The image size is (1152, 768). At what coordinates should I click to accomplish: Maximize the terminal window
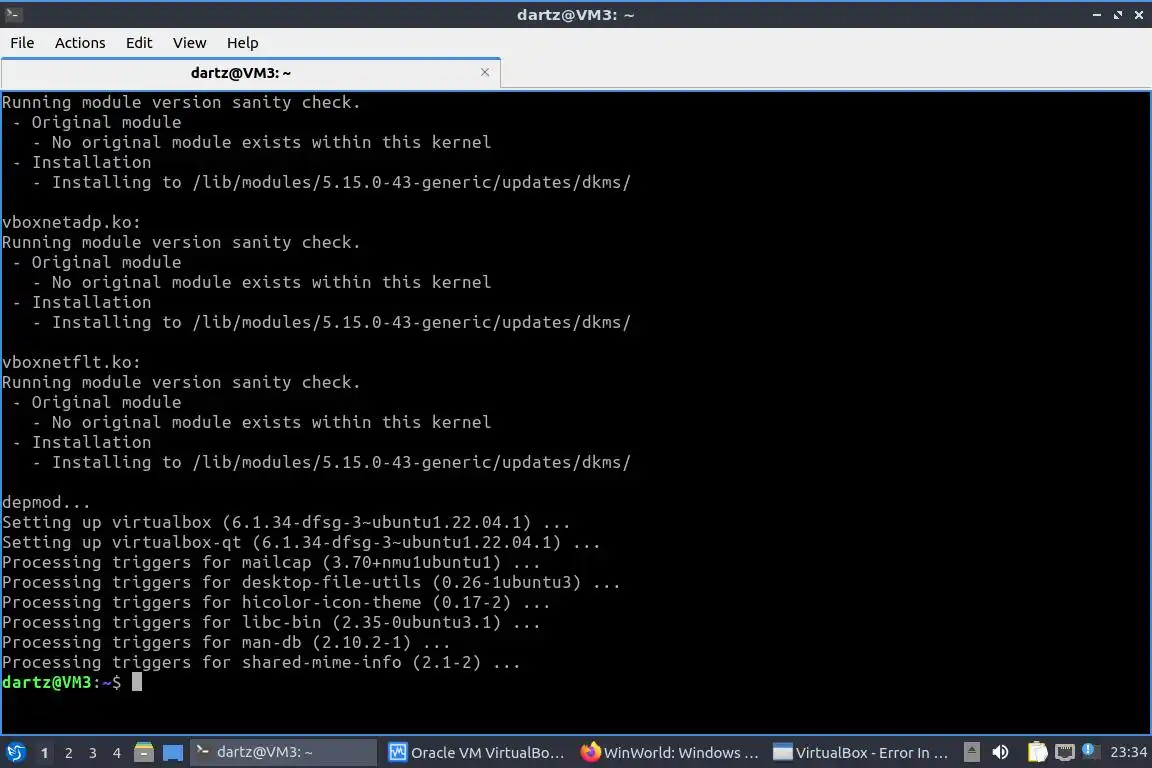tap(1118, 15)
